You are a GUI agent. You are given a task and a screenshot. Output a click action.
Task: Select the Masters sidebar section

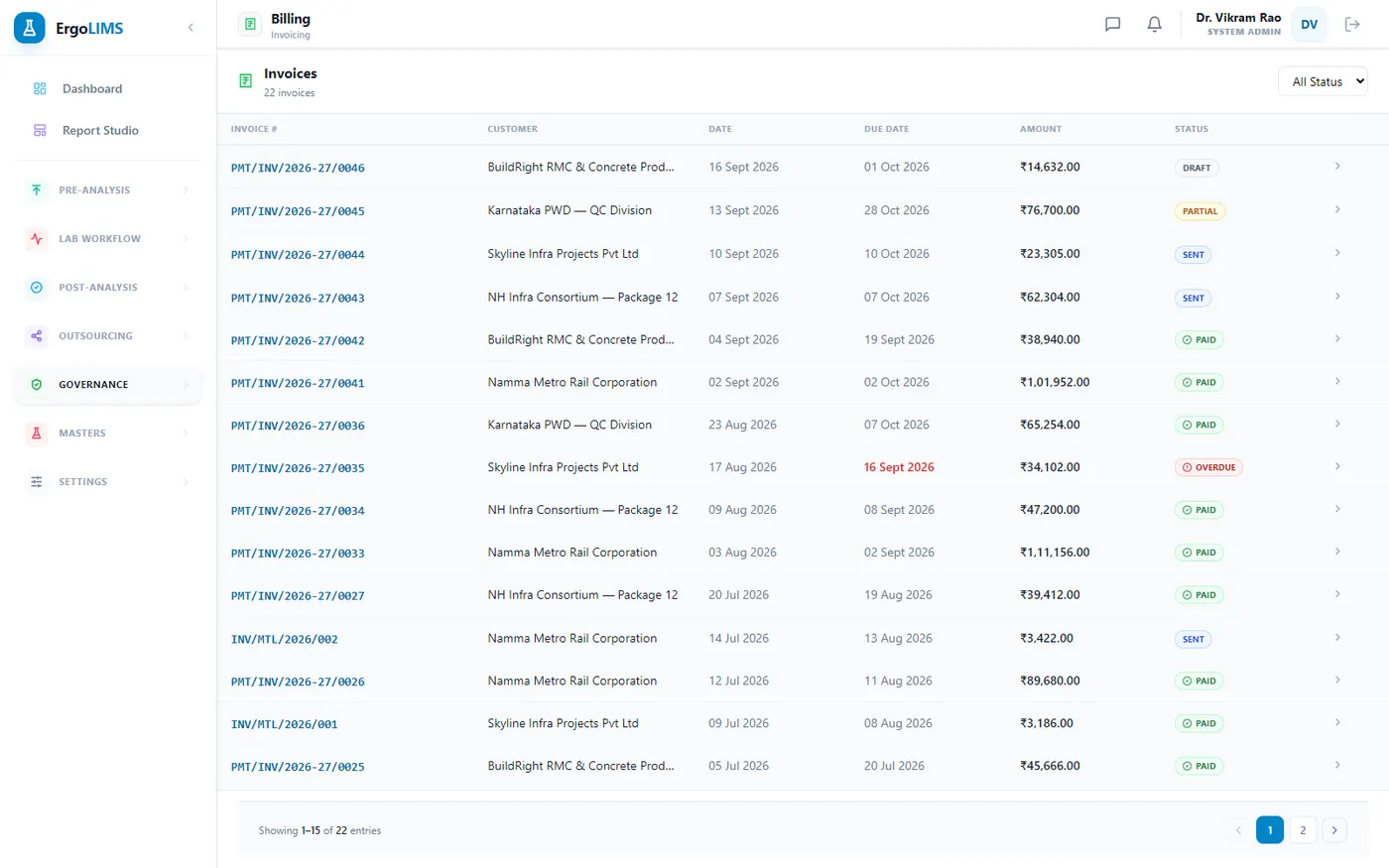(109, 433)
